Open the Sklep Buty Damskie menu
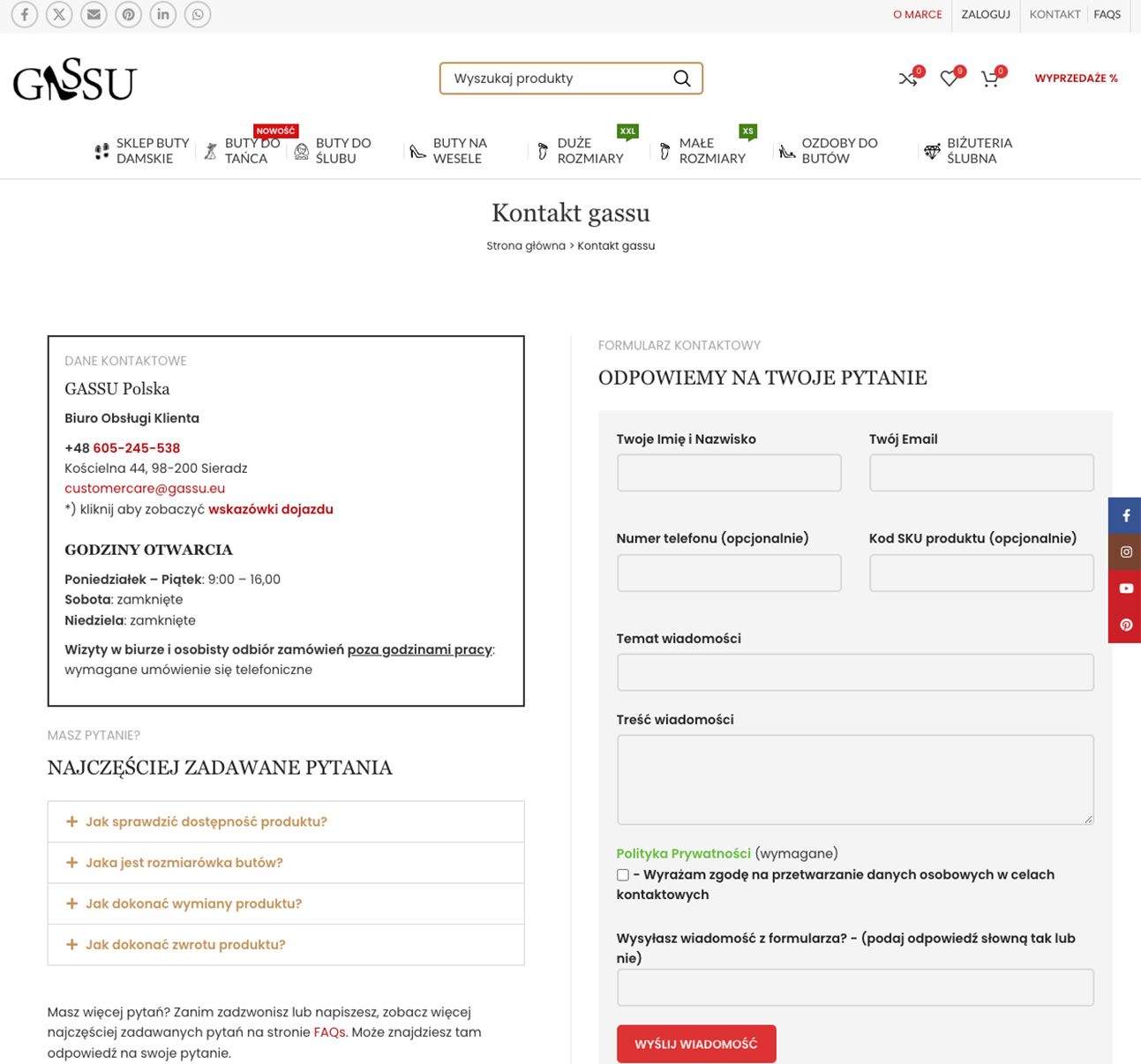 (x=153, y=151)
